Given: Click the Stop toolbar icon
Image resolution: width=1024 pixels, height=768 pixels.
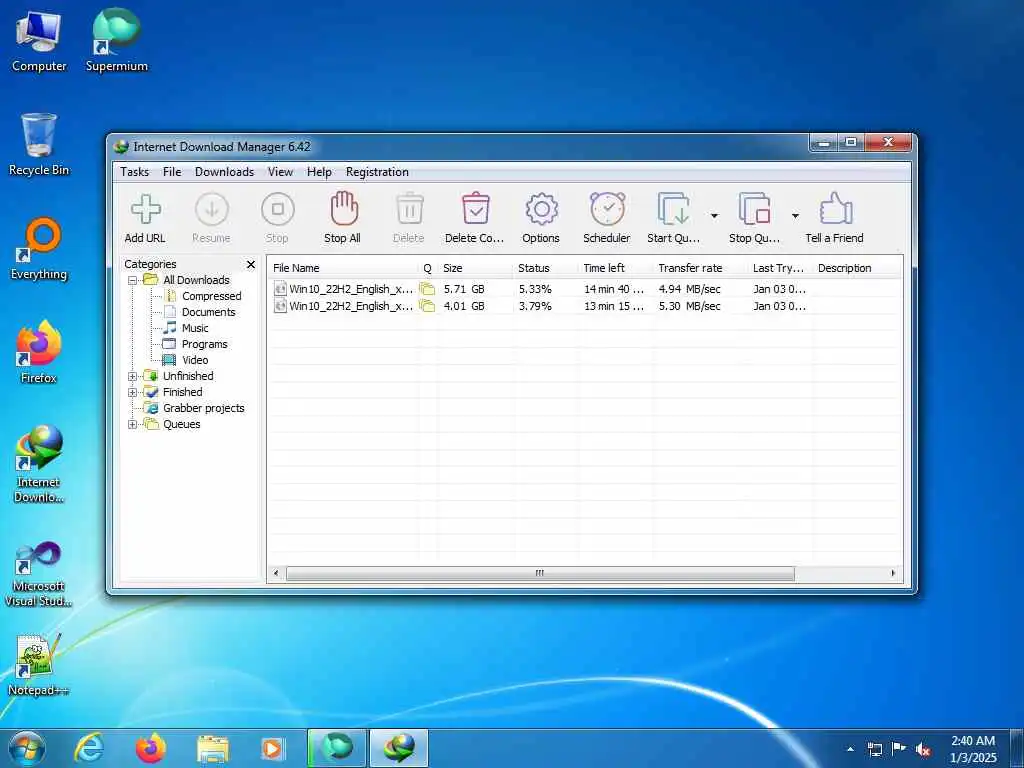Looking at the screenshot, I should click(x=278, y=210).
